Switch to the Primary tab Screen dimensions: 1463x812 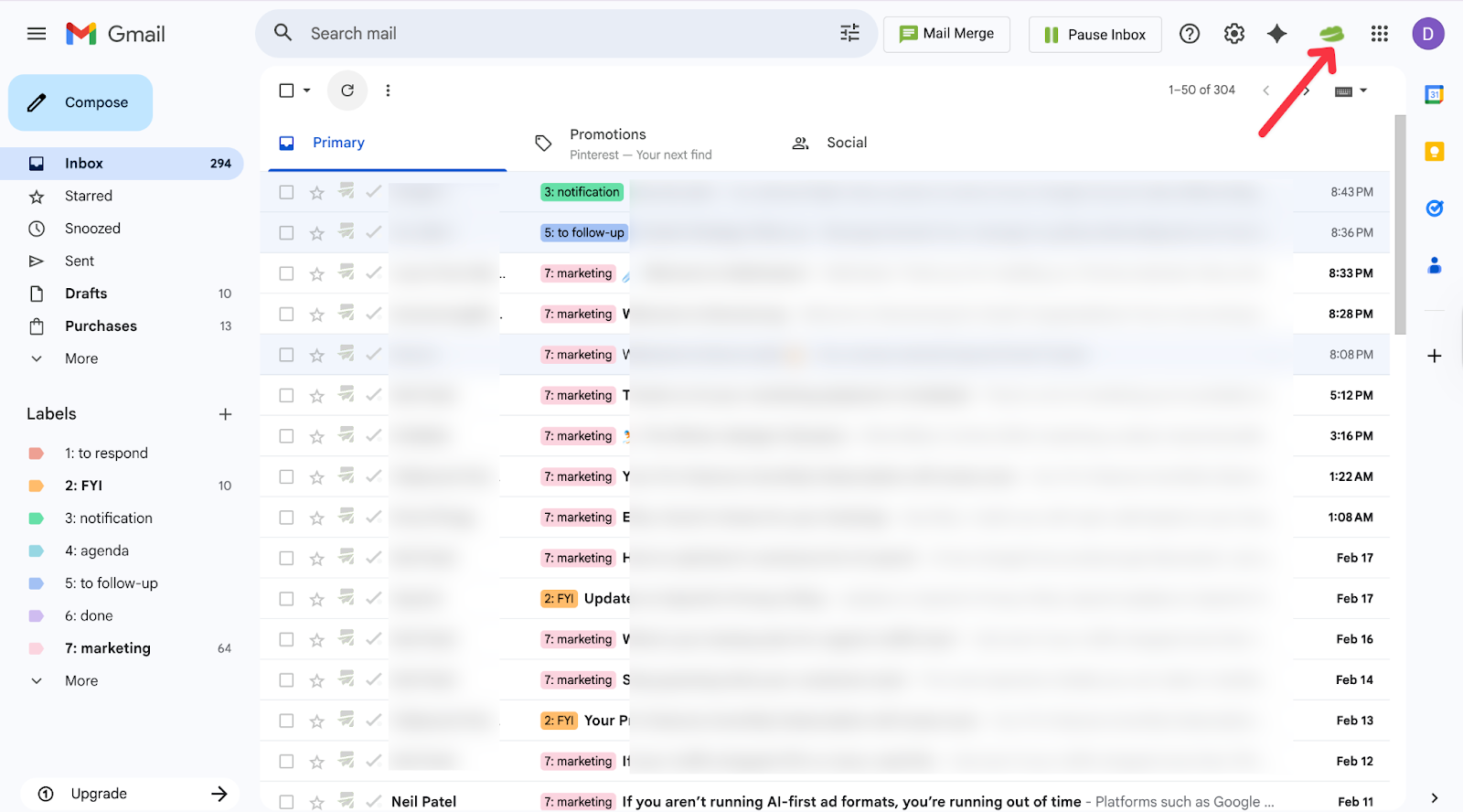click(x=388, y=143)
